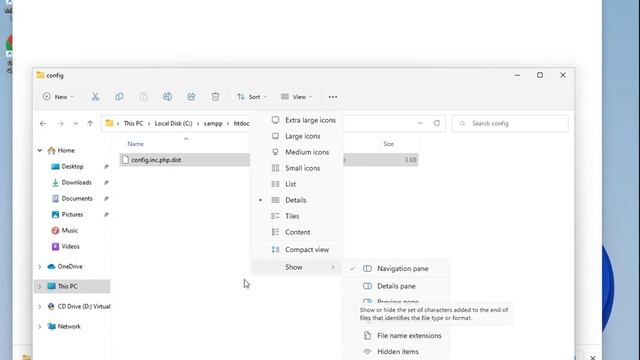Click the Pictures icon in sidebar
The height and width of the screenshot is (360, 640).
point(56,214)
